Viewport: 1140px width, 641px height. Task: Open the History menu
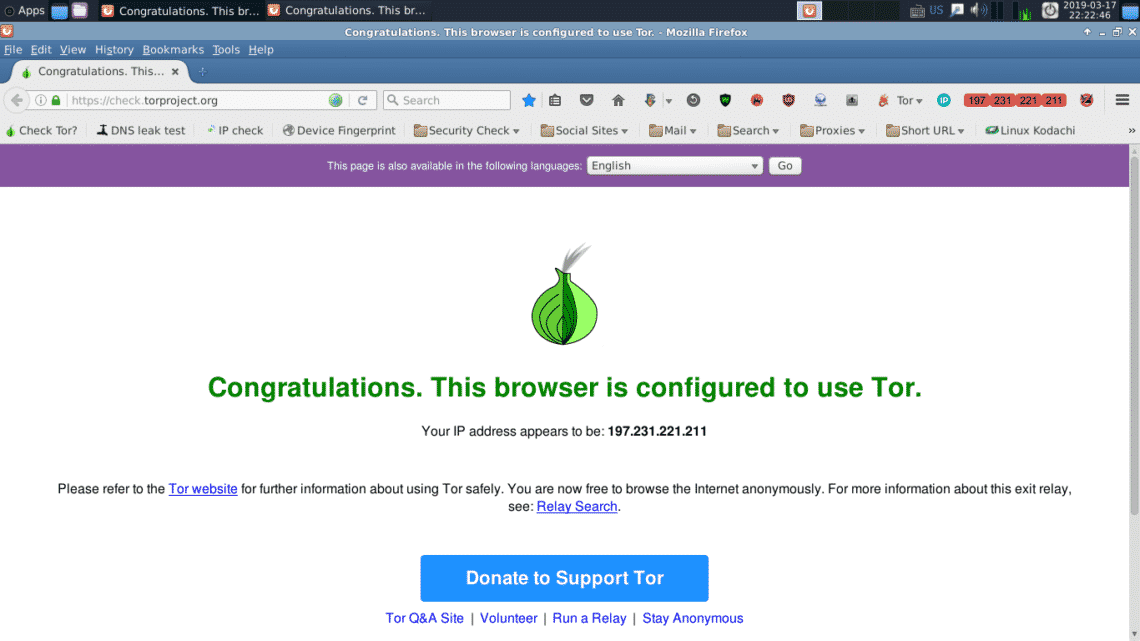(x=114, y=49)
